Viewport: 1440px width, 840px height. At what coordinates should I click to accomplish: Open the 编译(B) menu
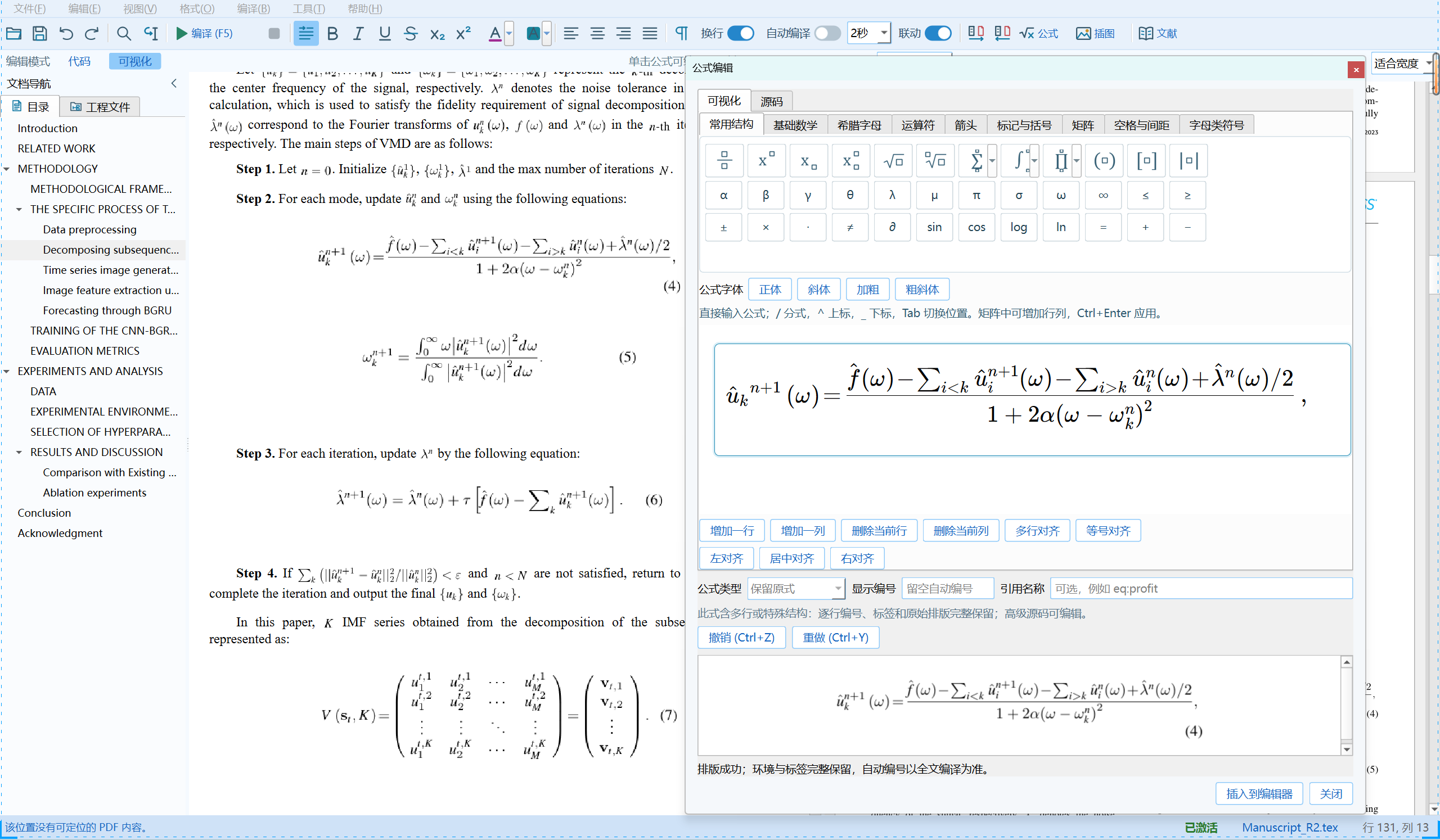253,8
